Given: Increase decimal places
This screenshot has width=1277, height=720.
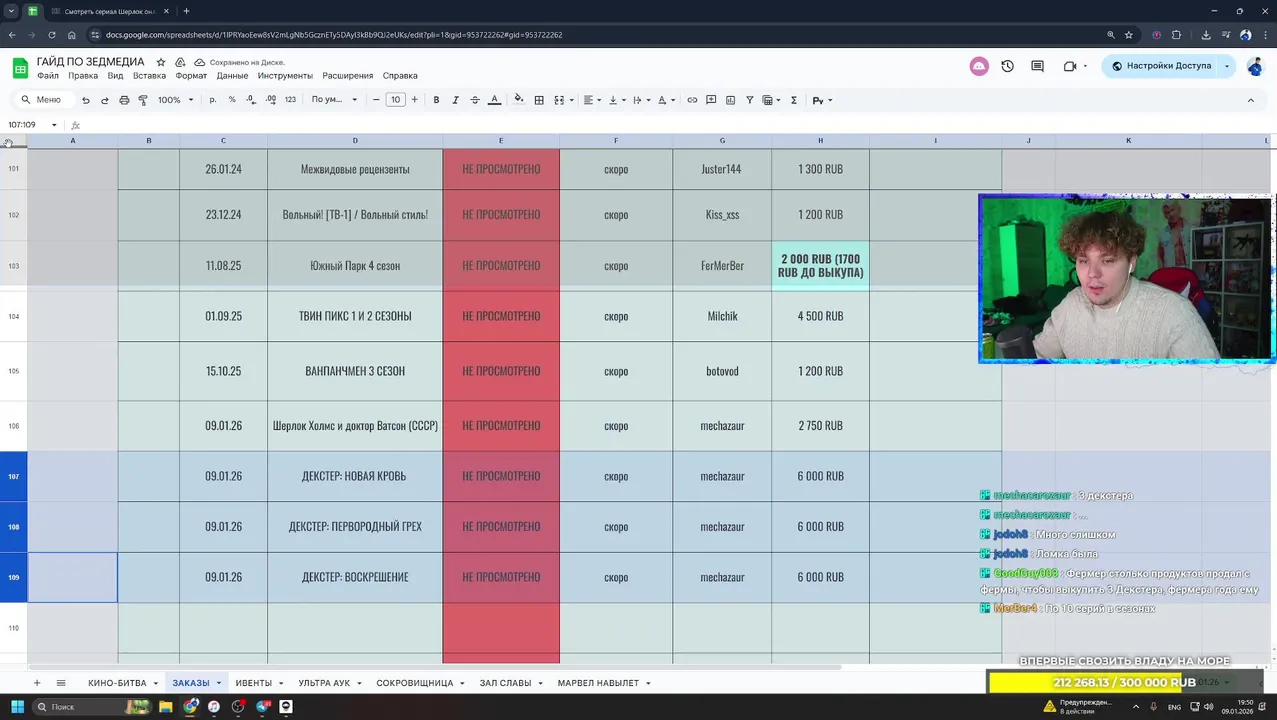Looking at the screenshot, I should pos(270,100).
